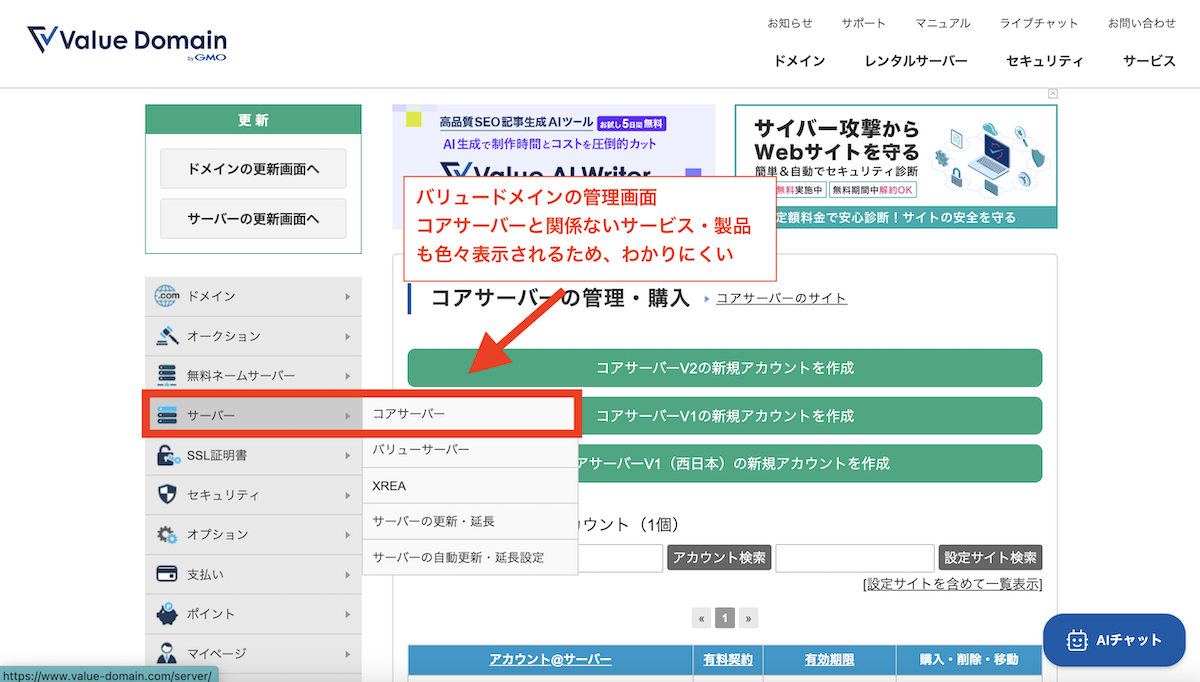Go to next page with »

(748, 617)
